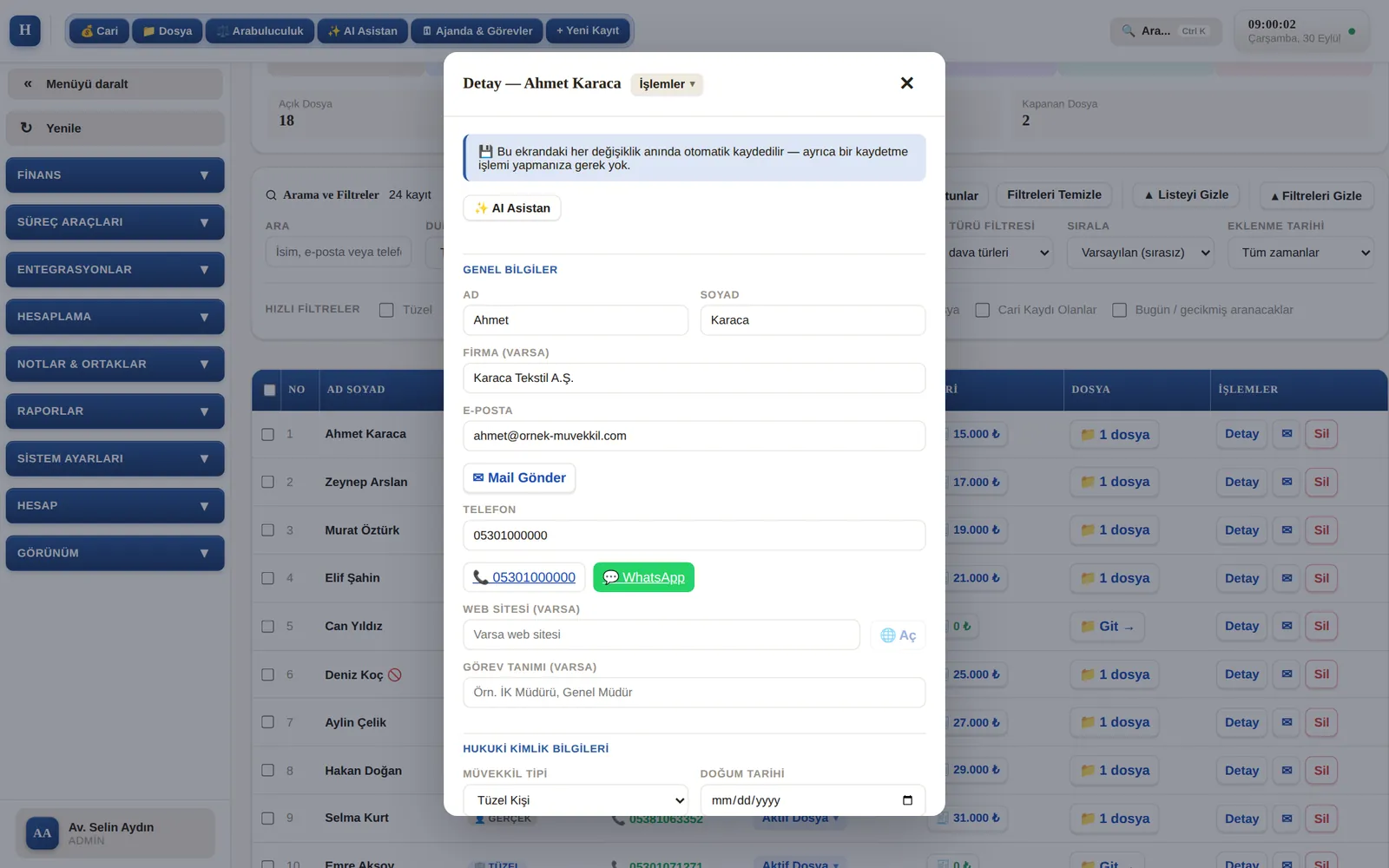
Task: Open WhatsApp chat for this client
Action: [643, 577]
